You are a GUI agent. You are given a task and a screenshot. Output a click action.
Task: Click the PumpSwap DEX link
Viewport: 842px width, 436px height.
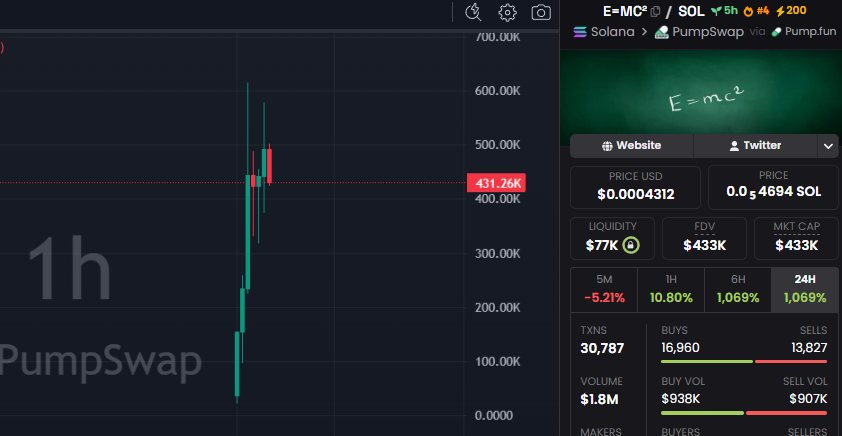point(698,32)
